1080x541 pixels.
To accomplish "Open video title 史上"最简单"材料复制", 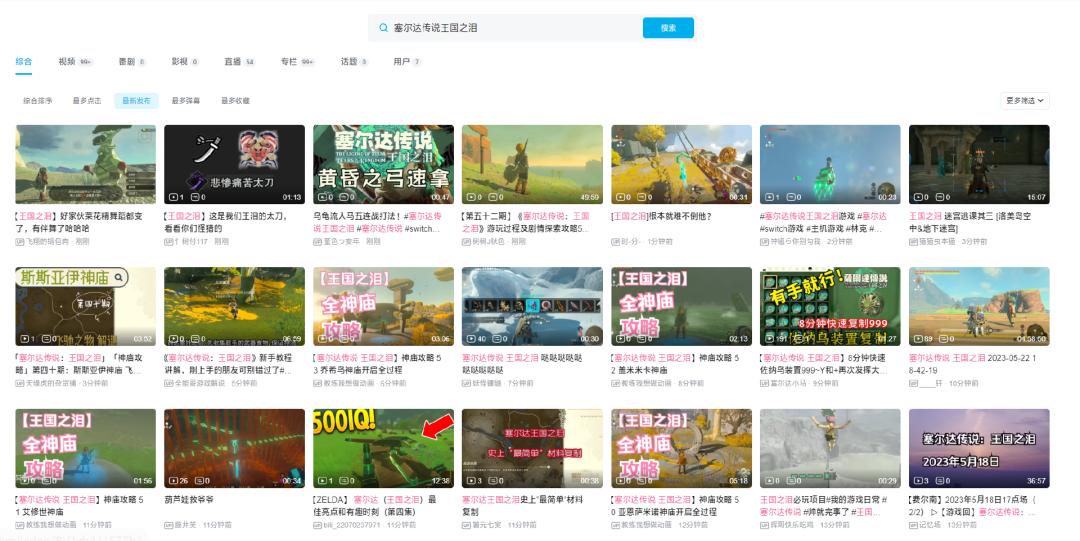I will [x=523, y=506].
